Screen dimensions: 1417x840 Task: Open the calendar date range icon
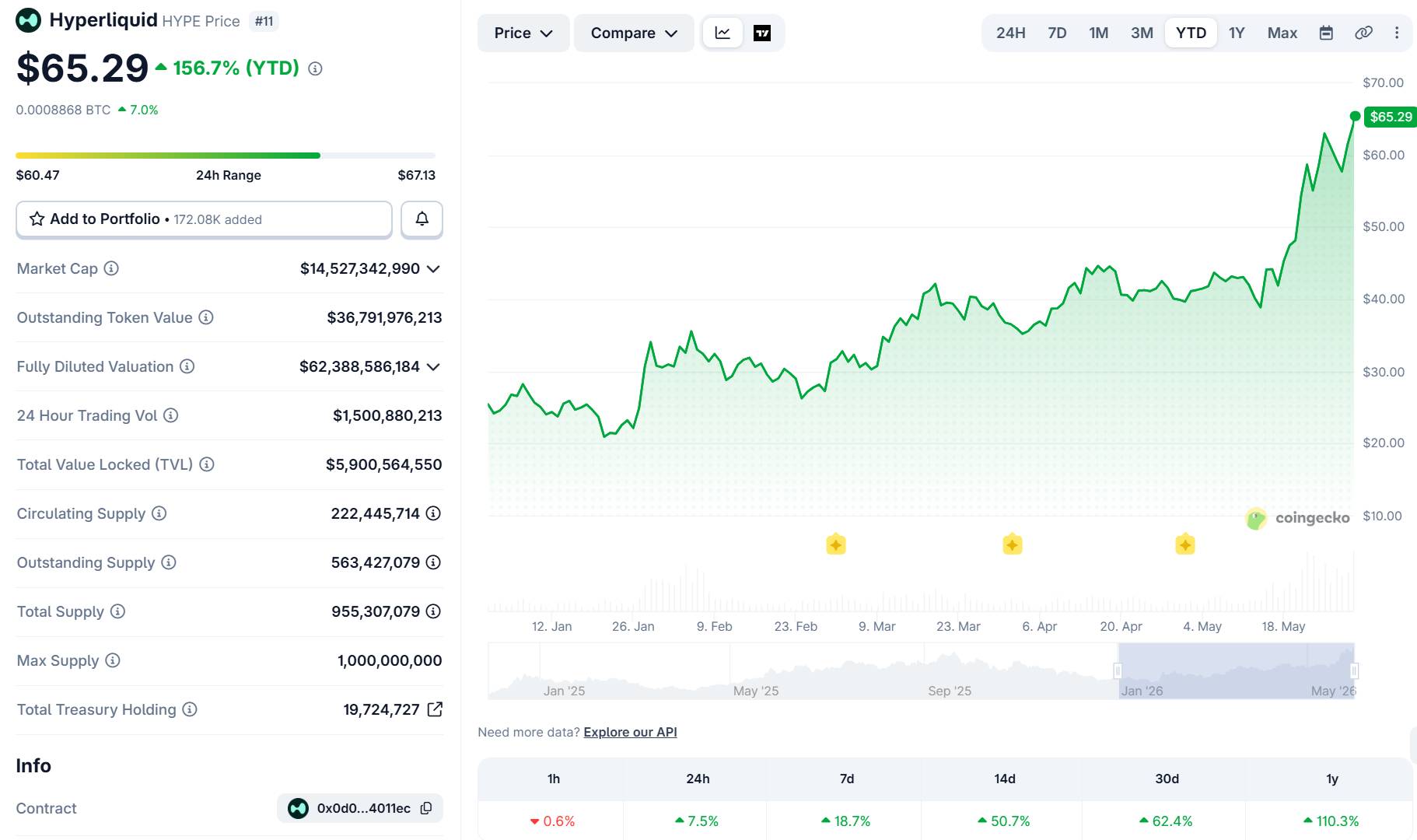tap(1327, 33)
